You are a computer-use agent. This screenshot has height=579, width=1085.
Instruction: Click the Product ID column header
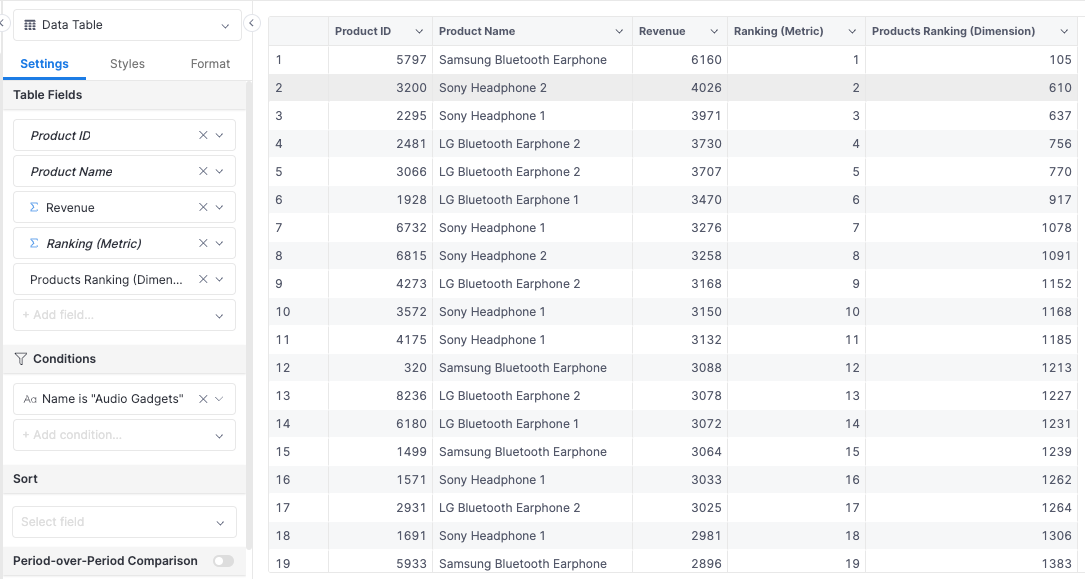pos(381,31)
